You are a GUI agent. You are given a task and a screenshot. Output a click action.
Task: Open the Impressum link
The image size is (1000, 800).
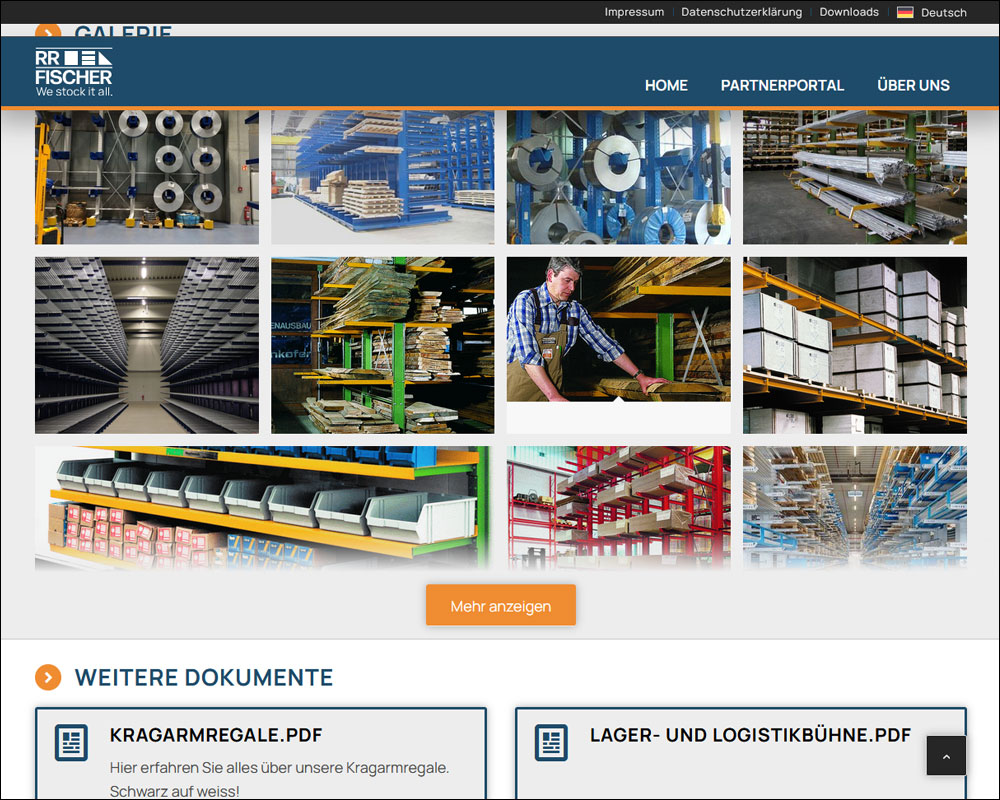coord(634,12)
